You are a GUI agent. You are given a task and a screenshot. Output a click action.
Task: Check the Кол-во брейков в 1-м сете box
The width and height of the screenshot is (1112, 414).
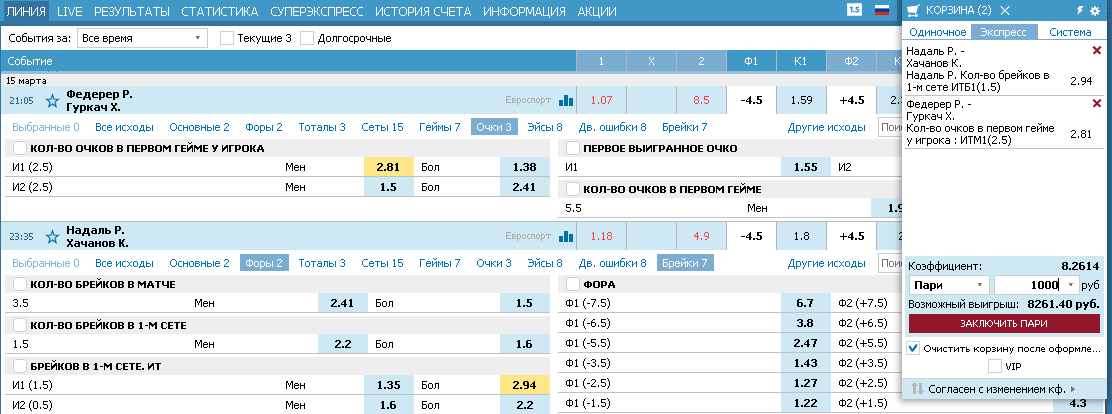click(x=20, y=325)
